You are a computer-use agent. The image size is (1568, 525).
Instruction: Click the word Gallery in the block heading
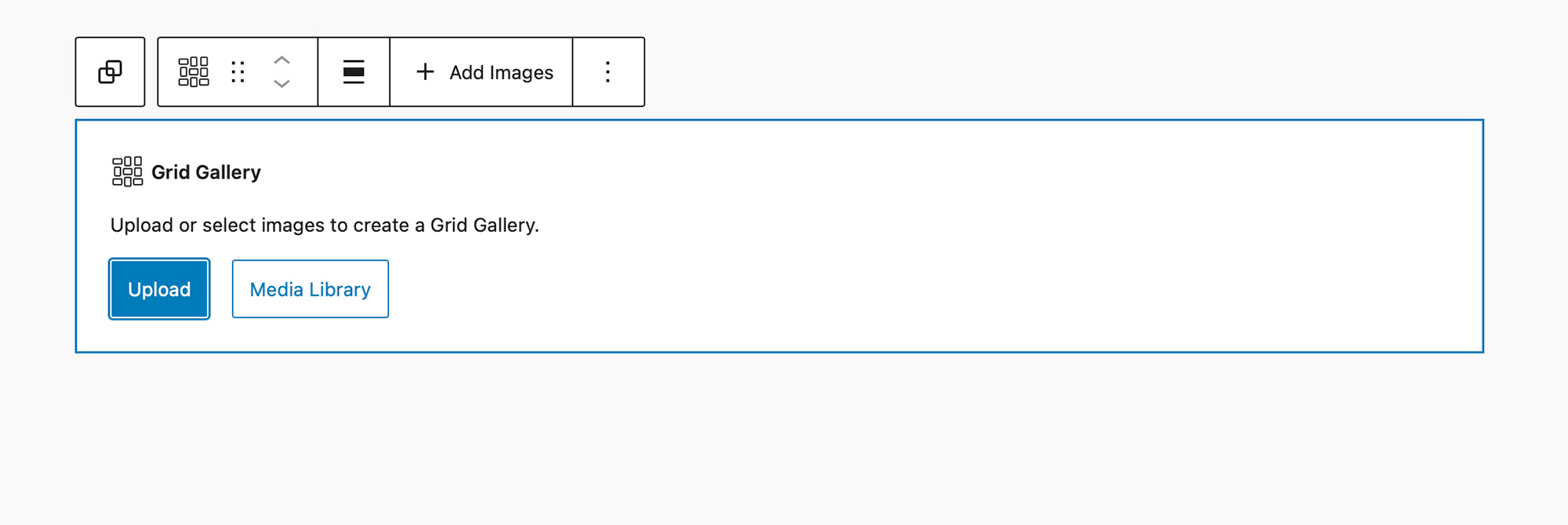227,172
